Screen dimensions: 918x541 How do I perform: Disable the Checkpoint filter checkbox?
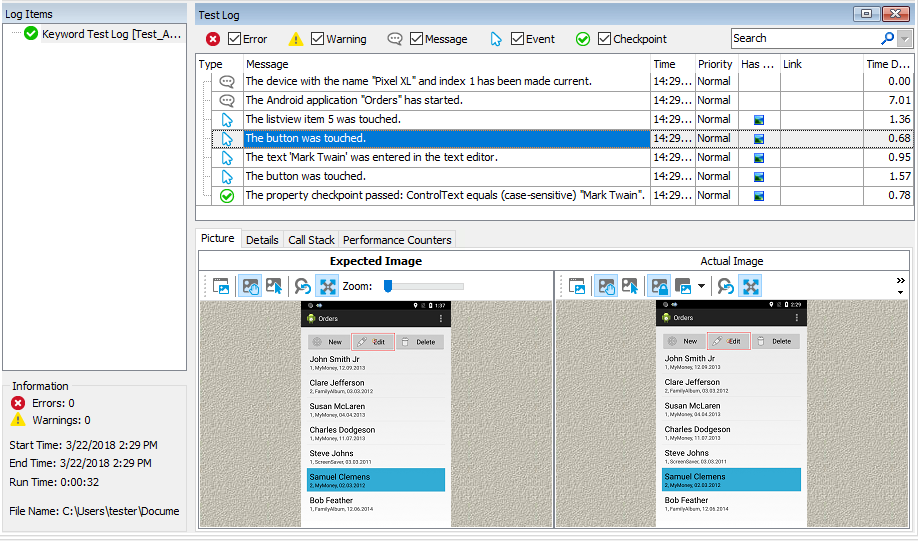click(x=605, y=39)
